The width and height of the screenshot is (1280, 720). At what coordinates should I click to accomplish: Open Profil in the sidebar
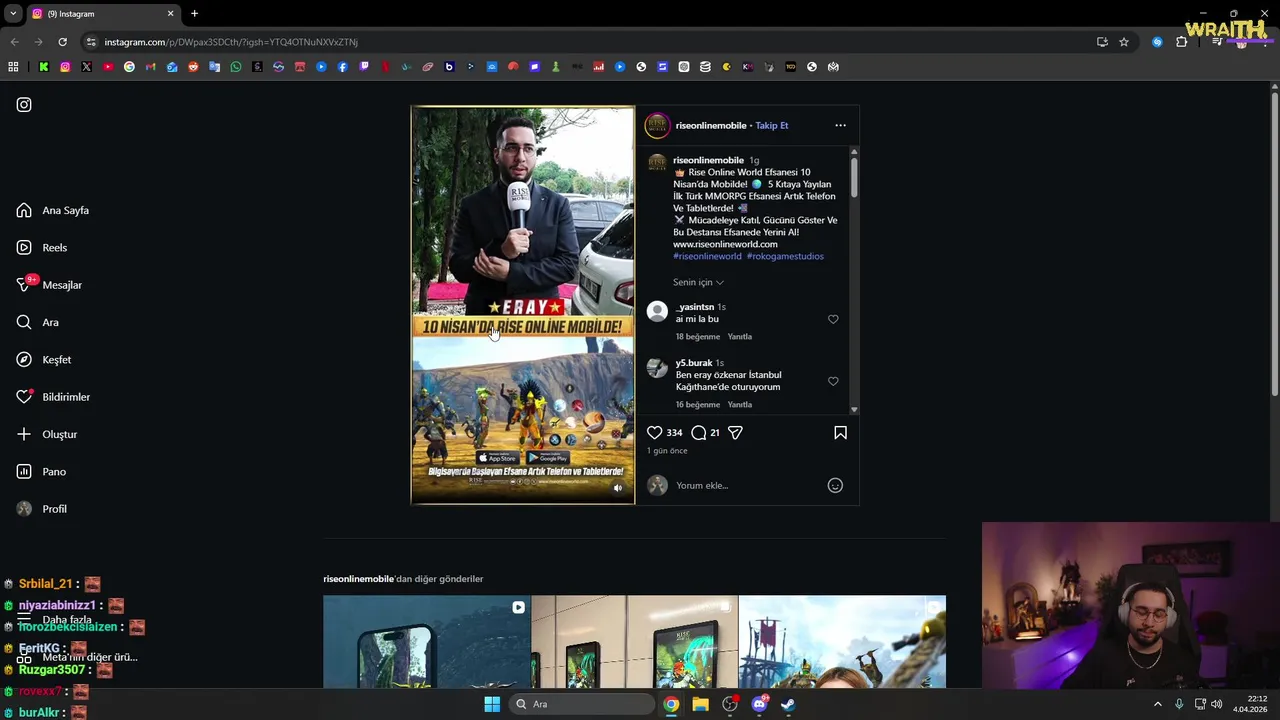click(x=42, y=509)
